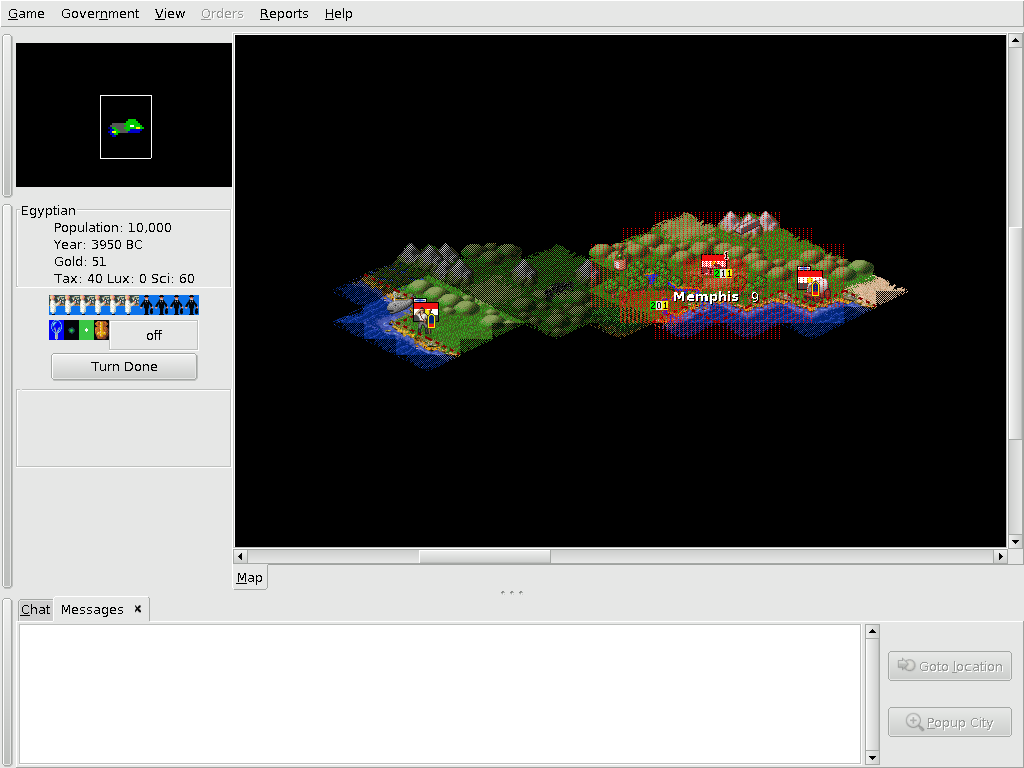Switch to the Chat tab
Screen dimensions: 1024x768
35,609
